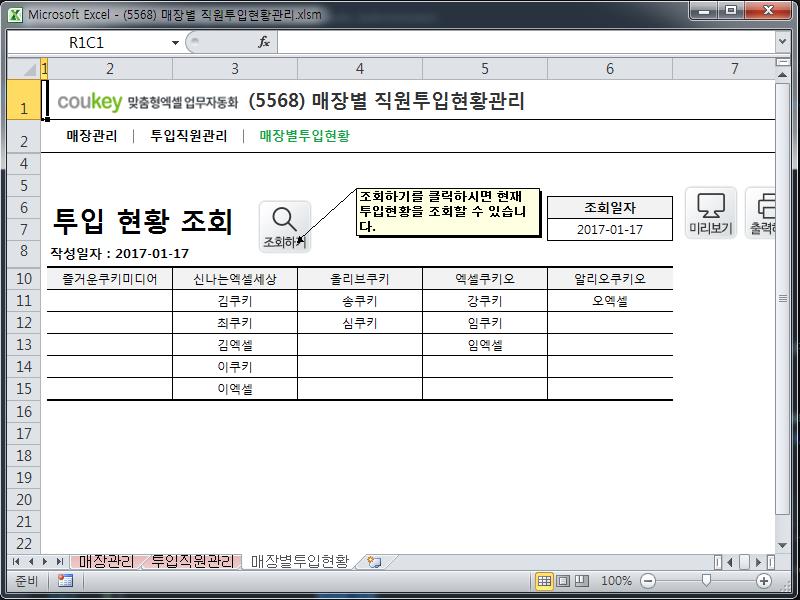This screenshot has height=600, width=800.
Task: Go to last sheet tab arrow
Action: click(x=60, y=562)
